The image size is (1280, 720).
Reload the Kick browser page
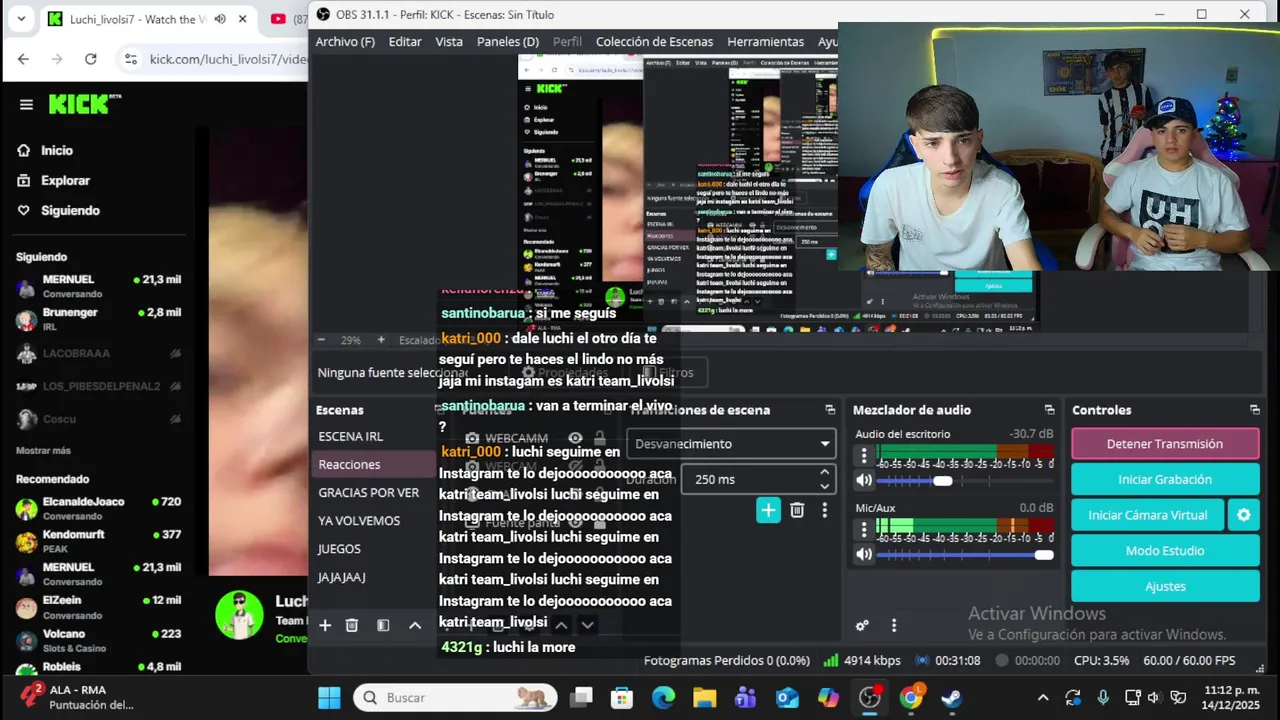(x=90, y=59)
